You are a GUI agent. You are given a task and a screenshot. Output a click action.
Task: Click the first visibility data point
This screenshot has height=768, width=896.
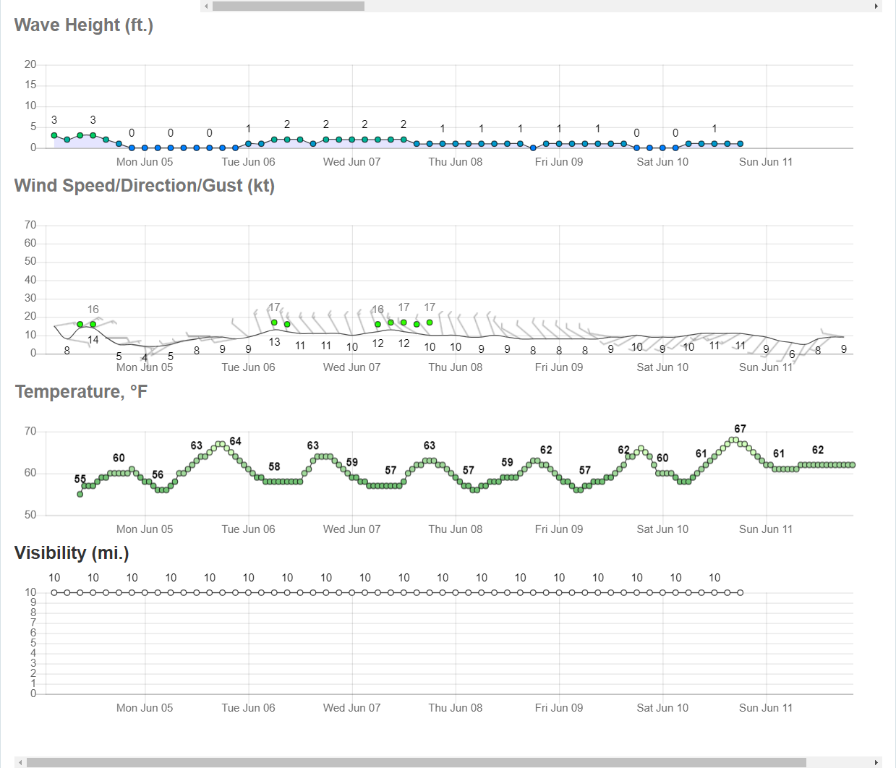tap(54, 593)
